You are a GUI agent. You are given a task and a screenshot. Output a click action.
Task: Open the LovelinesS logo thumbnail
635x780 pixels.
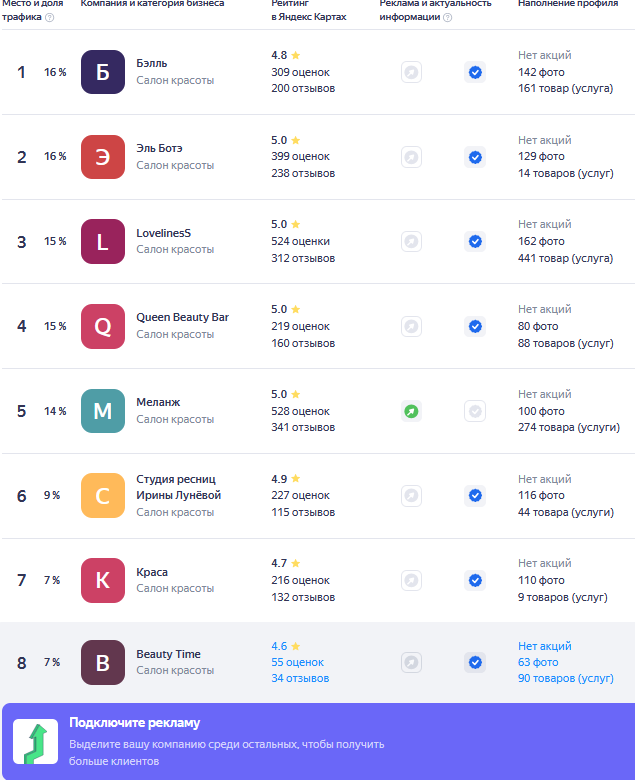103,241
